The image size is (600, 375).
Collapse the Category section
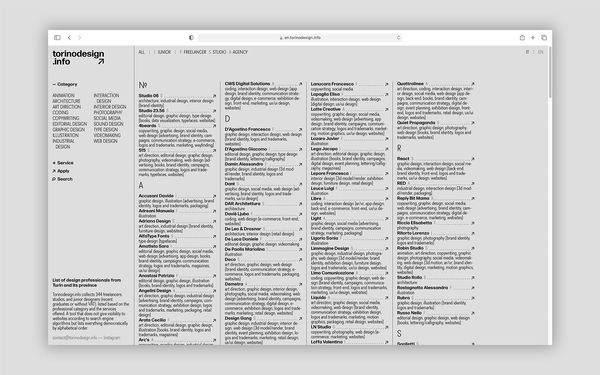tap(65, 84)
